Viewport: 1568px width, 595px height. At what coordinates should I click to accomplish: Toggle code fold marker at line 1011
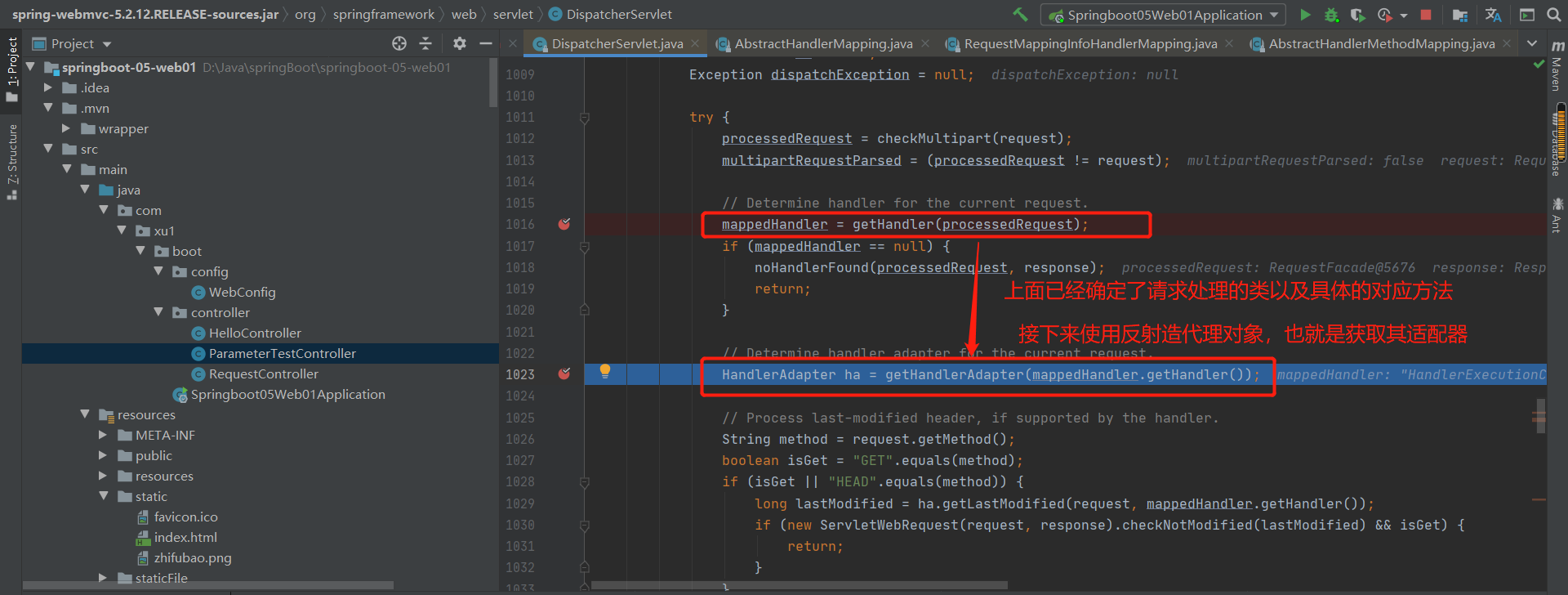[585, 118]
